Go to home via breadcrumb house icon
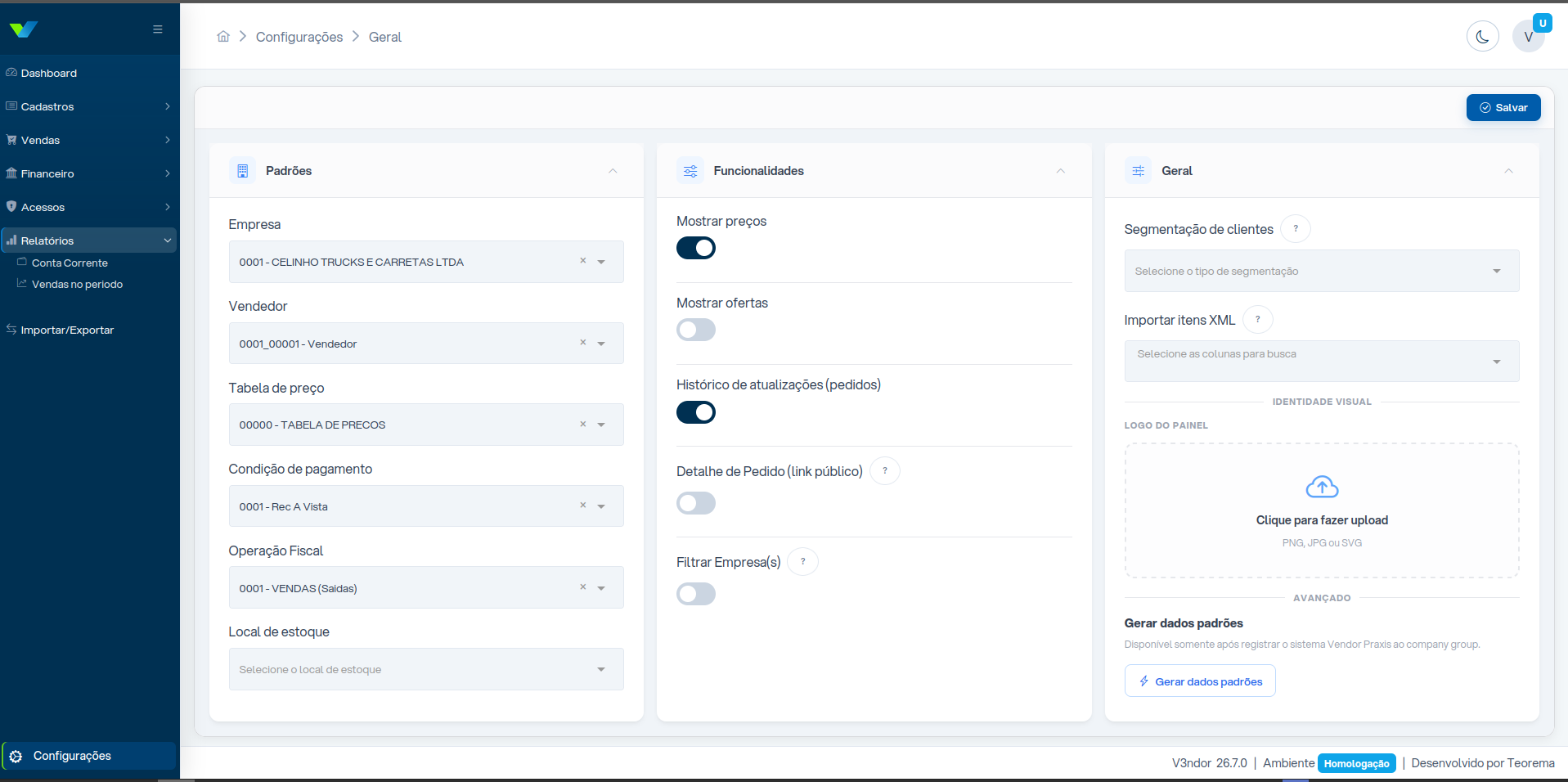The height and width of the screenshot is (782, 1568). click(223, 36)
